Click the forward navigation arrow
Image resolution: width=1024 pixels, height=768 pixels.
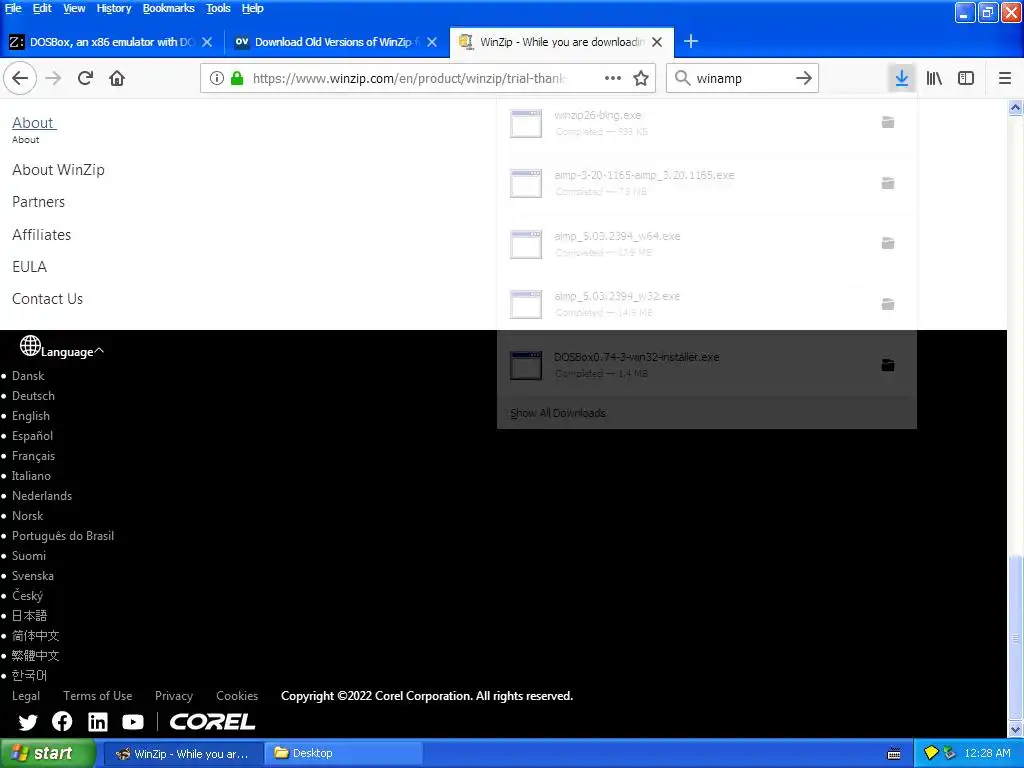pos(53,78)
